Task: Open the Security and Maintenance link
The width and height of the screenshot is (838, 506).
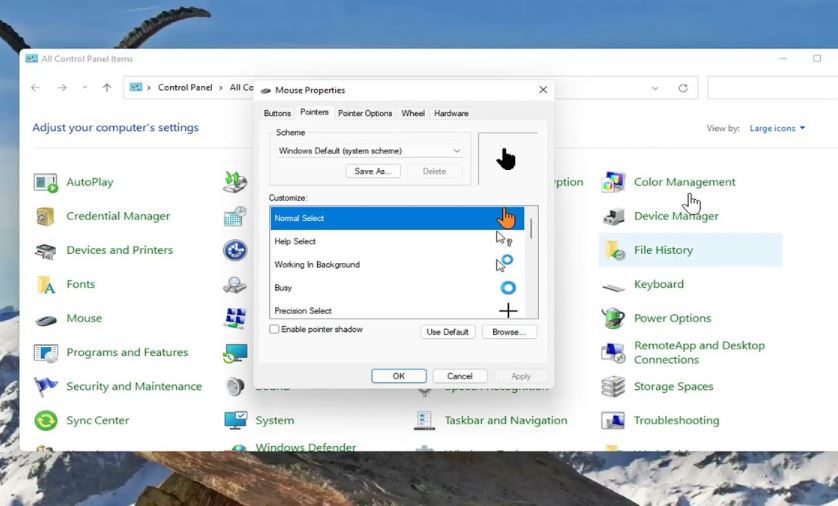Action: [x=134, y=386]
